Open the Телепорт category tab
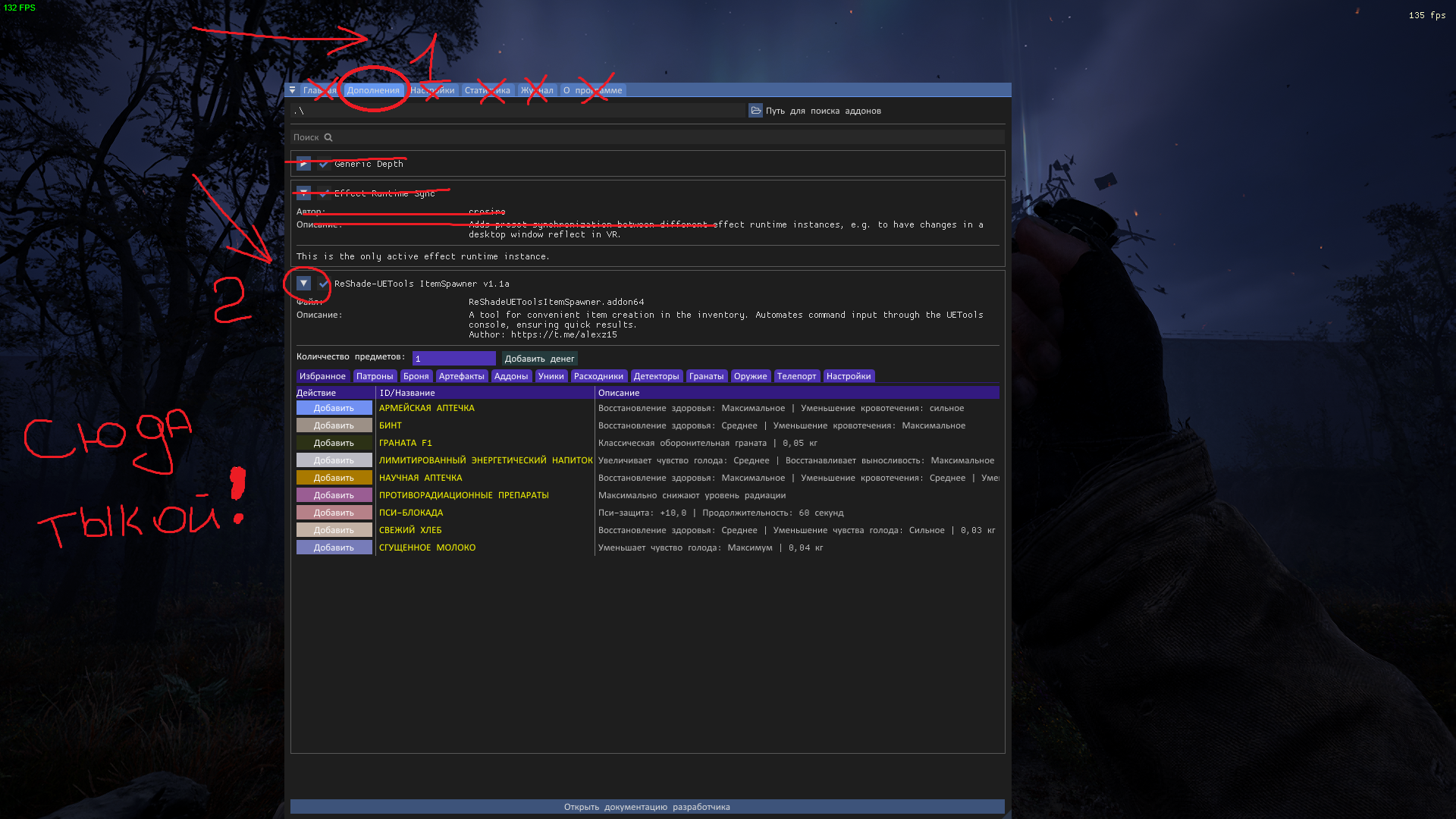 pyautogui.click(x=796, y=376)
